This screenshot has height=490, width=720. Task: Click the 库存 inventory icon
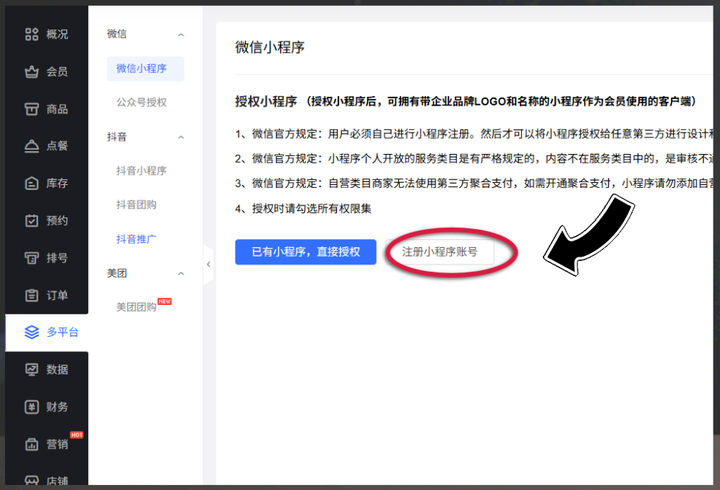[32, 183]
